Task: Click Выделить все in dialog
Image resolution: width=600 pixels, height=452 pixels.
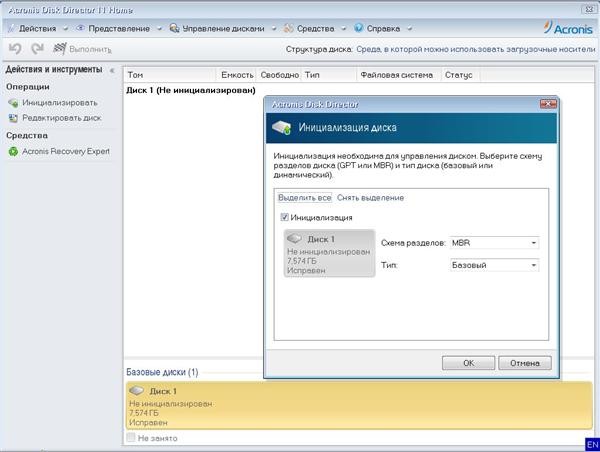Action: [x=305, y=198]
